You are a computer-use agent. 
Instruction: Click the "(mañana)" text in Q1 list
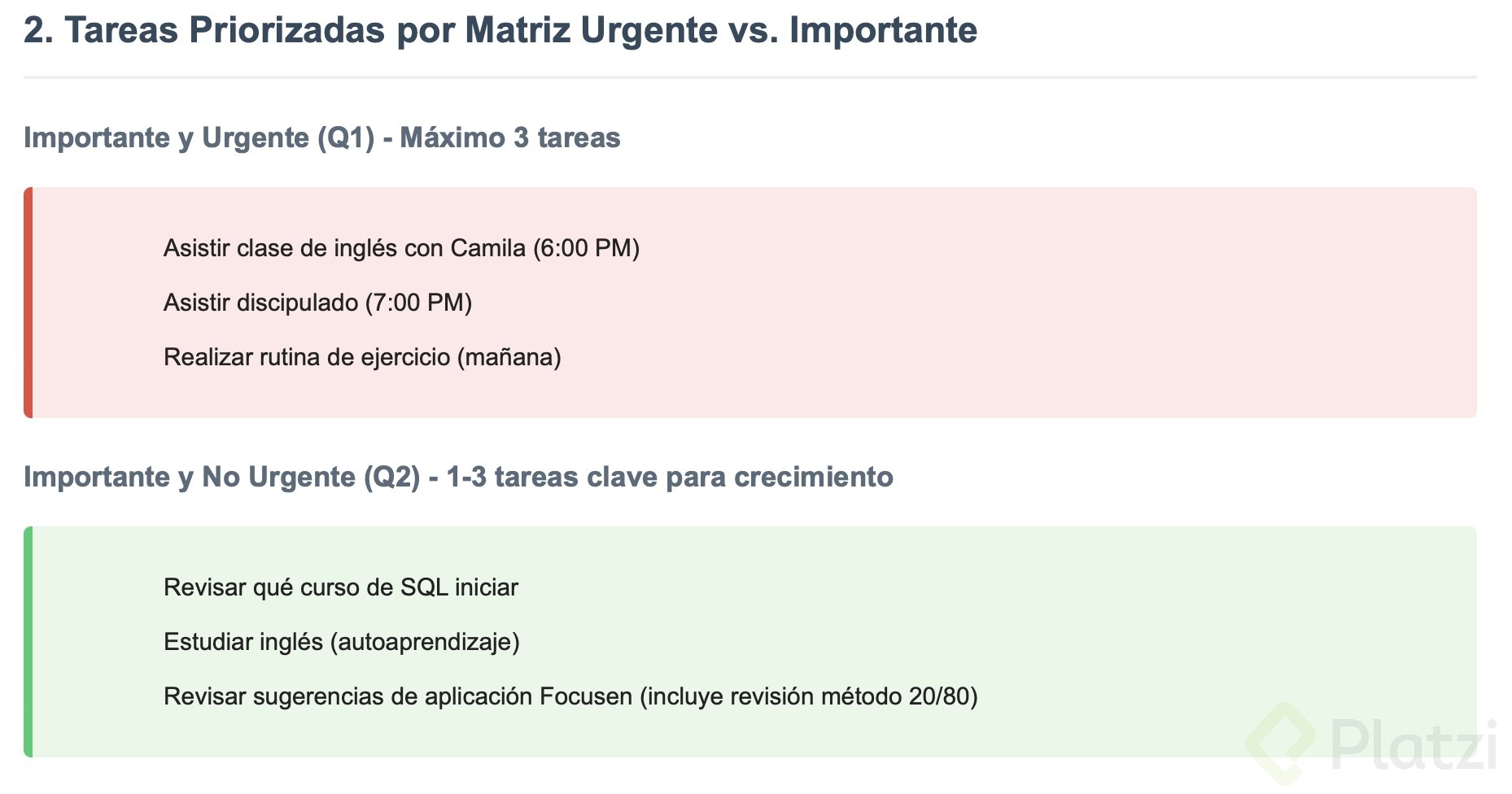[x=509, y=357]
